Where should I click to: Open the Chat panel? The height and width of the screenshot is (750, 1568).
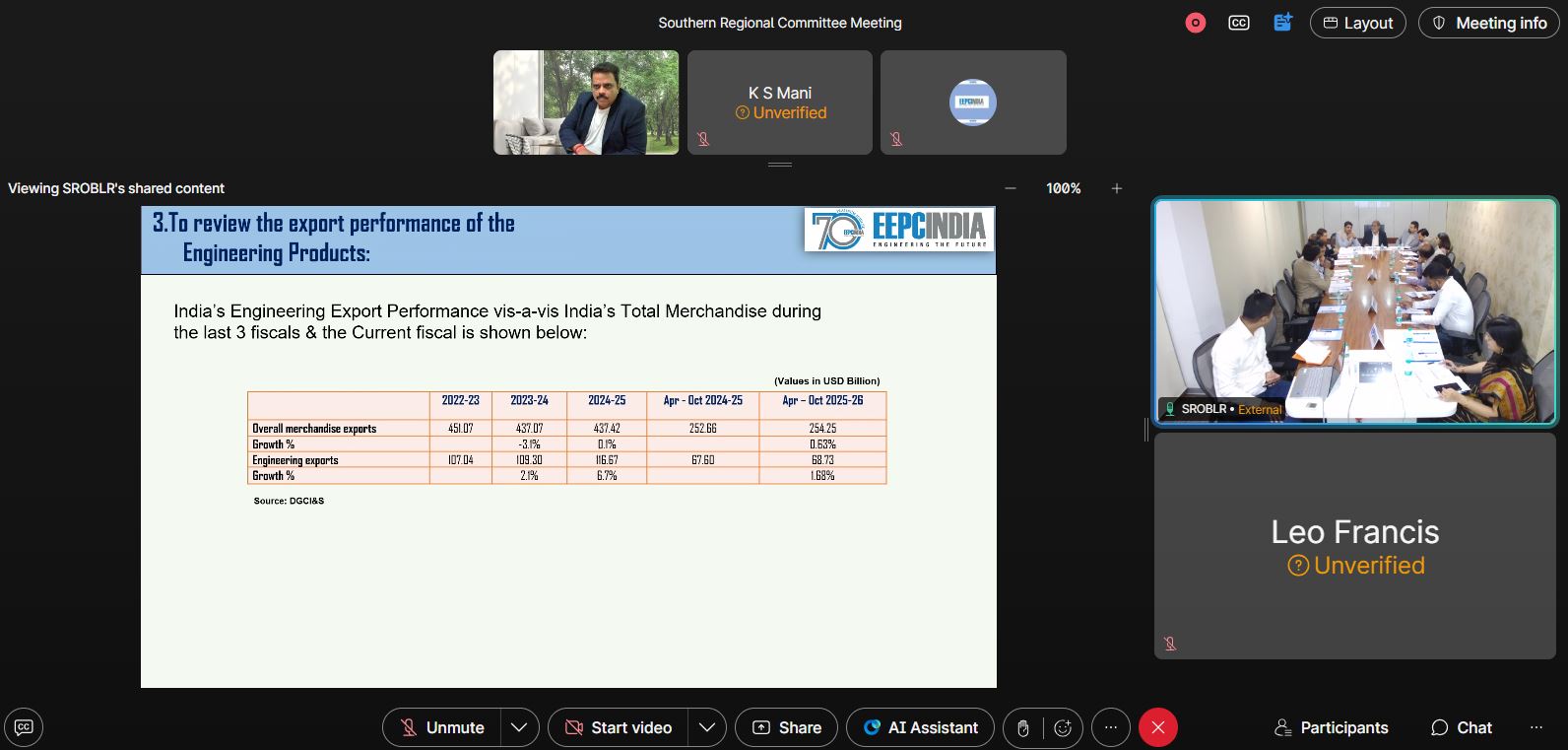pyautogui.click(x=1462, y=728)
